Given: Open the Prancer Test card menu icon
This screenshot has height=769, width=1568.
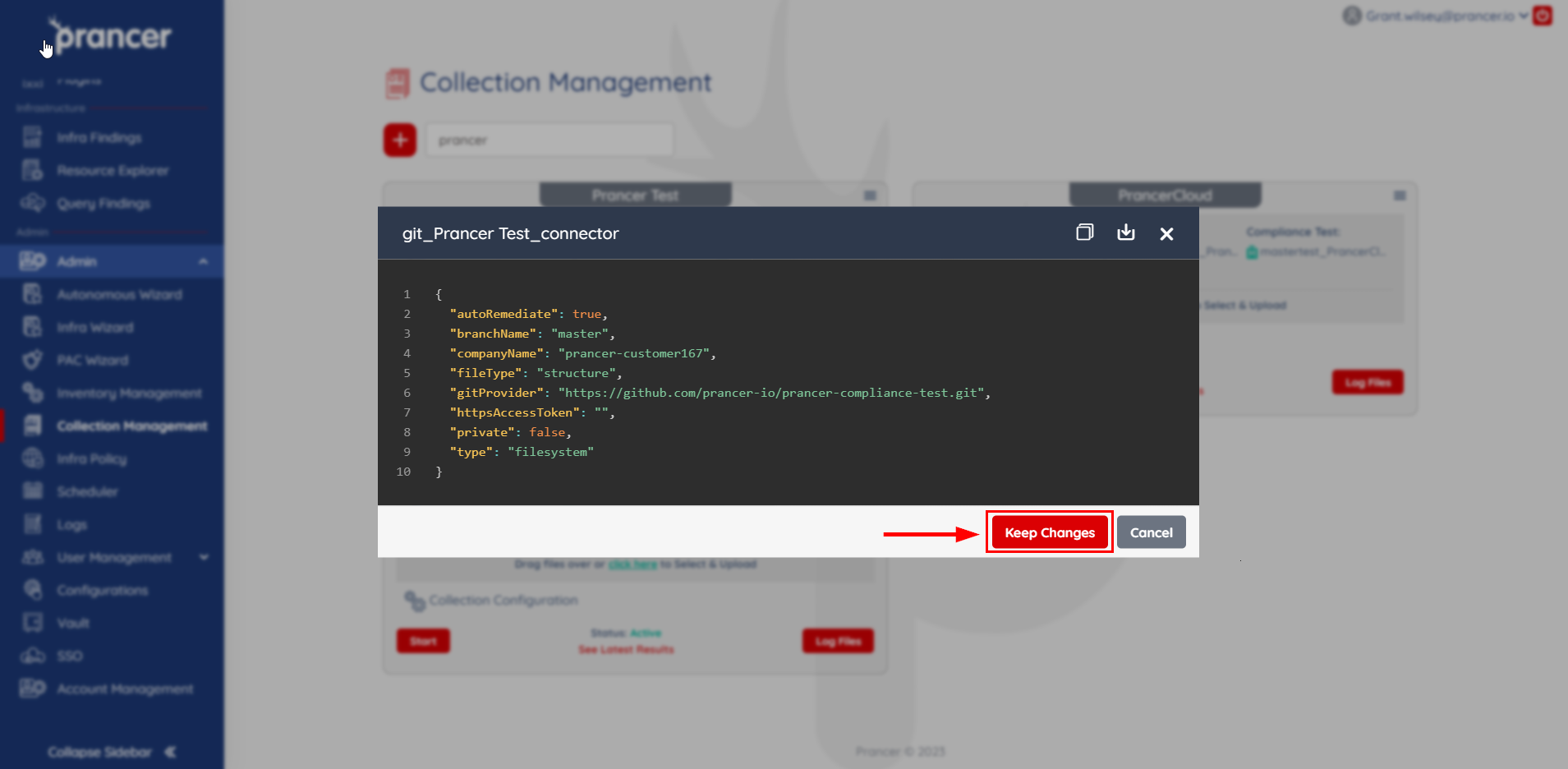Looking at the screenshot, I should coord(870,196).
